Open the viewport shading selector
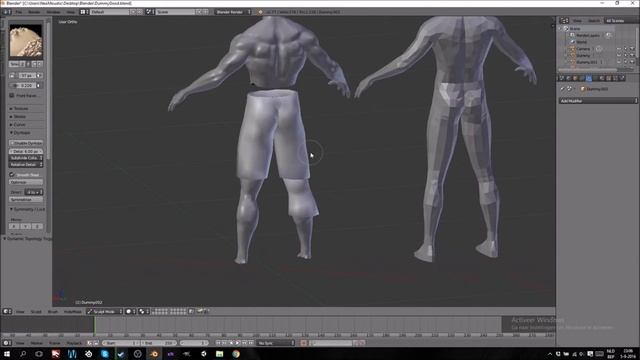 pos(130,311)
